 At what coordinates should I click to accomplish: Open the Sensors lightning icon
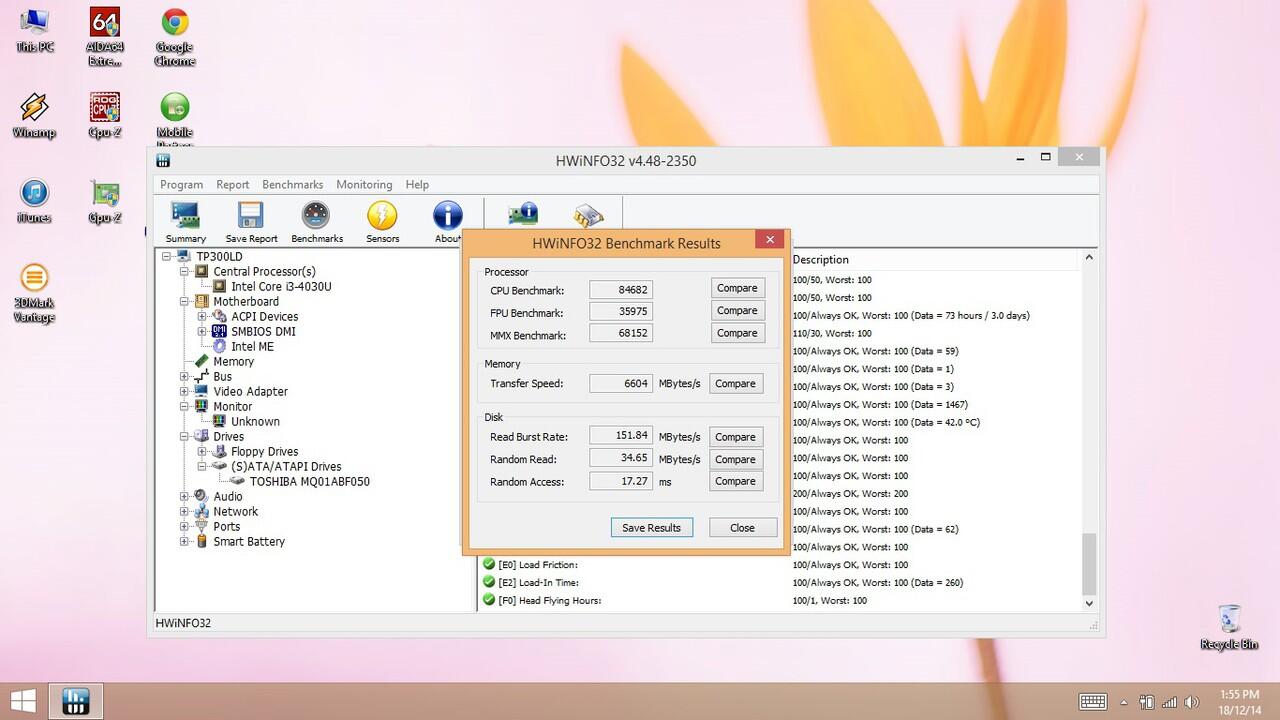(x=382, y=222)
